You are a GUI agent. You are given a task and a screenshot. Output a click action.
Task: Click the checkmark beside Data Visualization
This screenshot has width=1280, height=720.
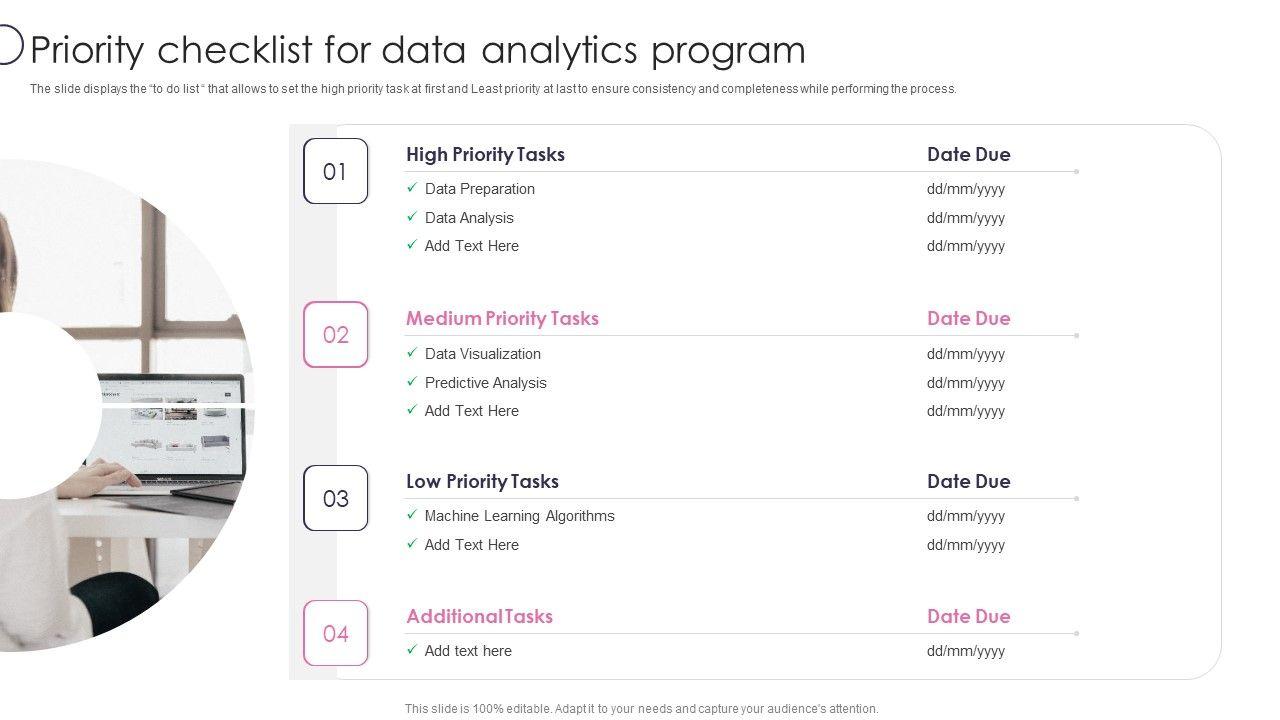tap(412, 353)
